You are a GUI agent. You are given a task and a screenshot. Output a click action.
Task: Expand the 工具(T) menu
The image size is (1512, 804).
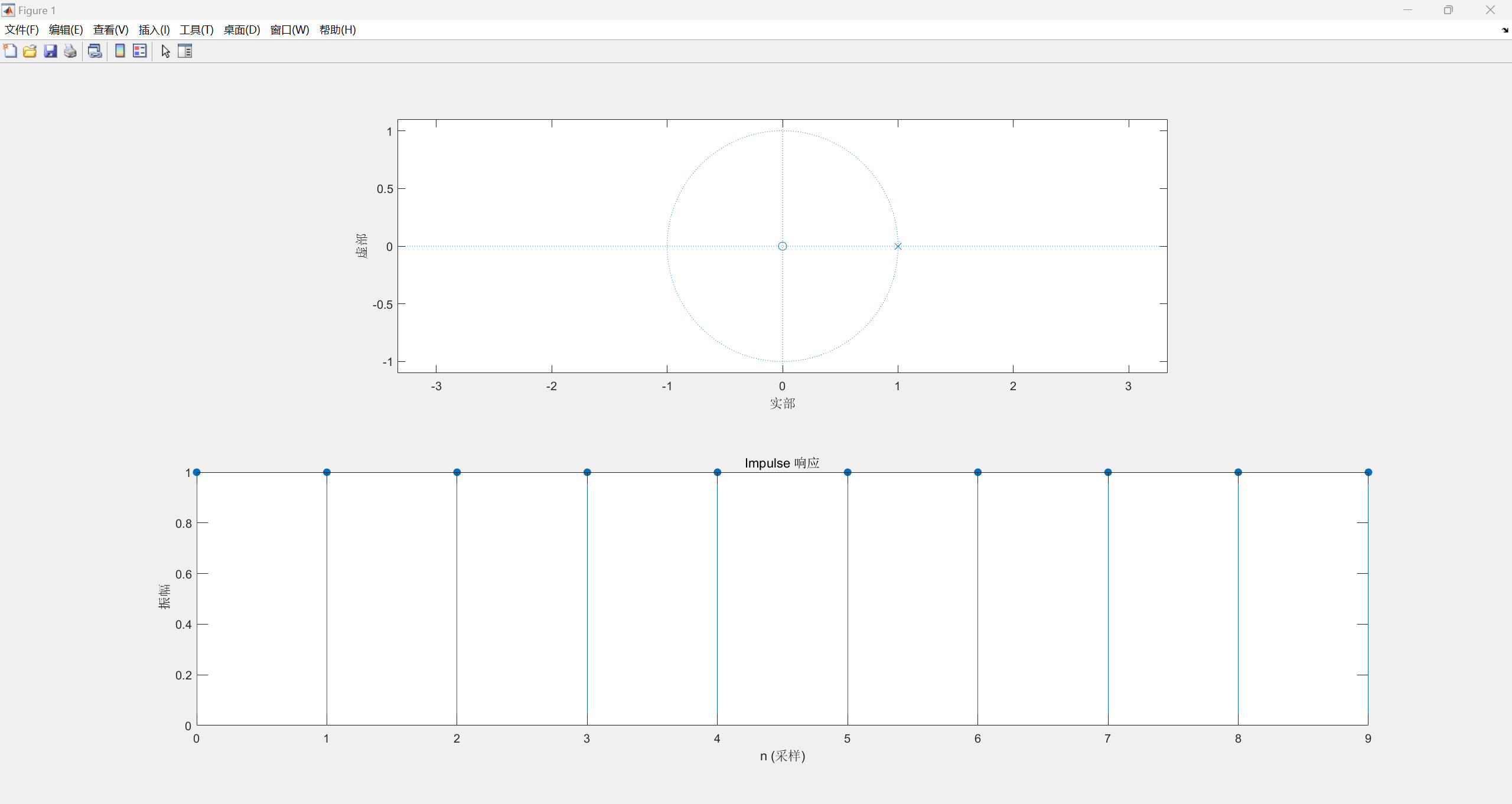pyautogui.click(x=197, y=30)
